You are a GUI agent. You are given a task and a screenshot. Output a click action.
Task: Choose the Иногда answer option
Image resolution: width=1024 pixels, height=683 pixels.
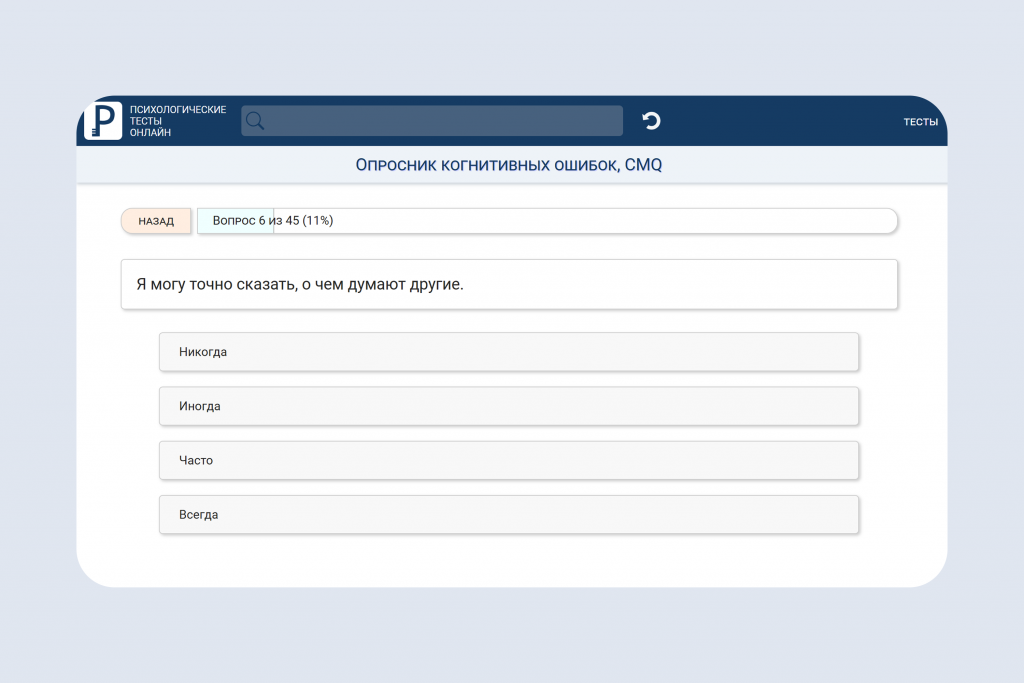509,406
